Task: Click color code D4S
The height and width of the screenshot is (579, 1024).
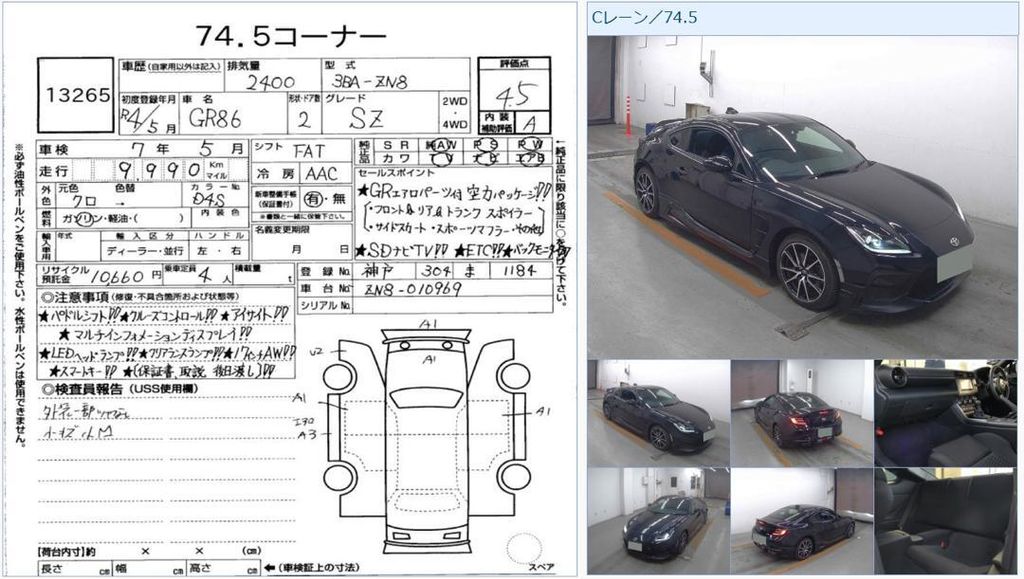Action: (208, 200)
